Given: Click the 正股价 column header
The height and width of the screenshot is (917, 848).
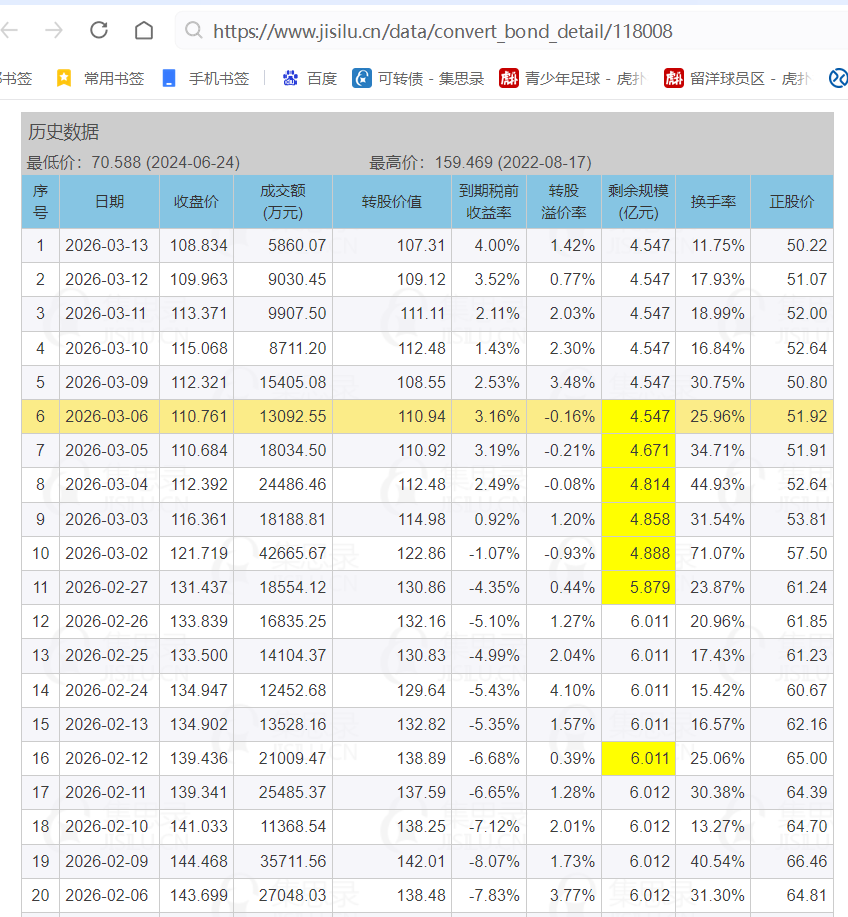Looking at the screenshot, I should 791,201.
